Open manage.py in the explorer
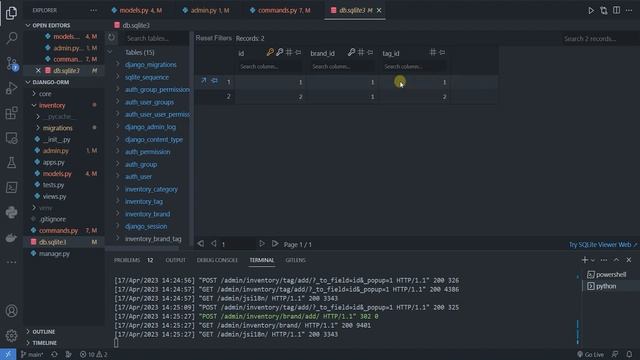640x360 pixels. tap(54, 253)
